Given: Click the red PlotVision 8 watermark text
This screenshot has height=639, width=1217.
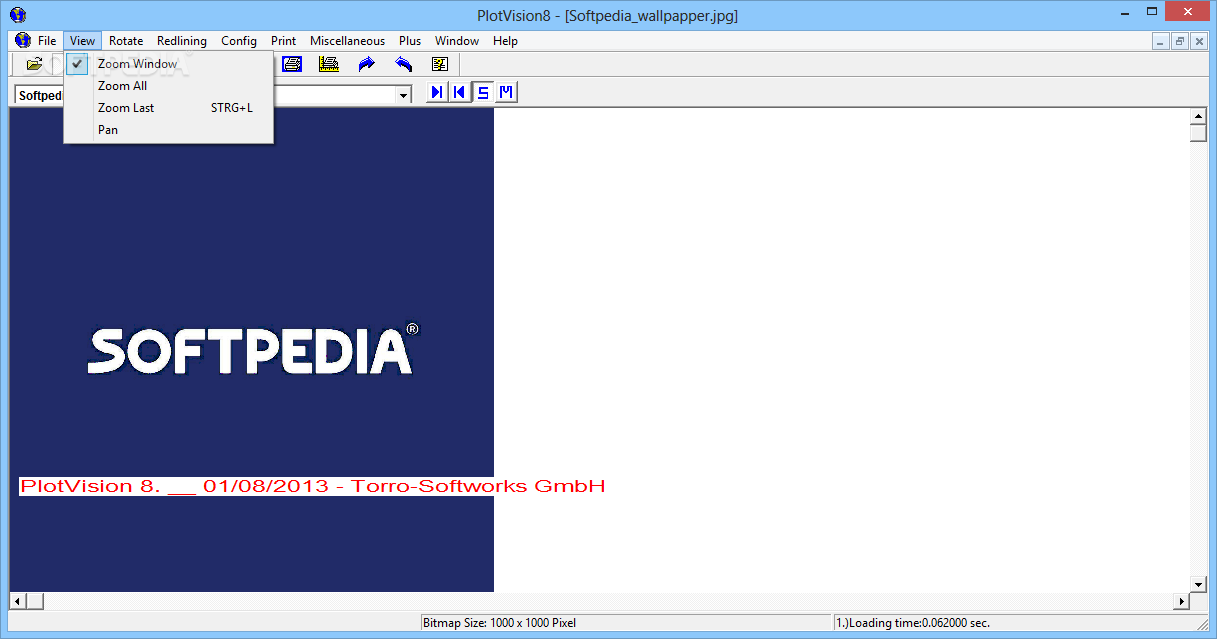Looking at the screenshot, I should pos(312,487).
